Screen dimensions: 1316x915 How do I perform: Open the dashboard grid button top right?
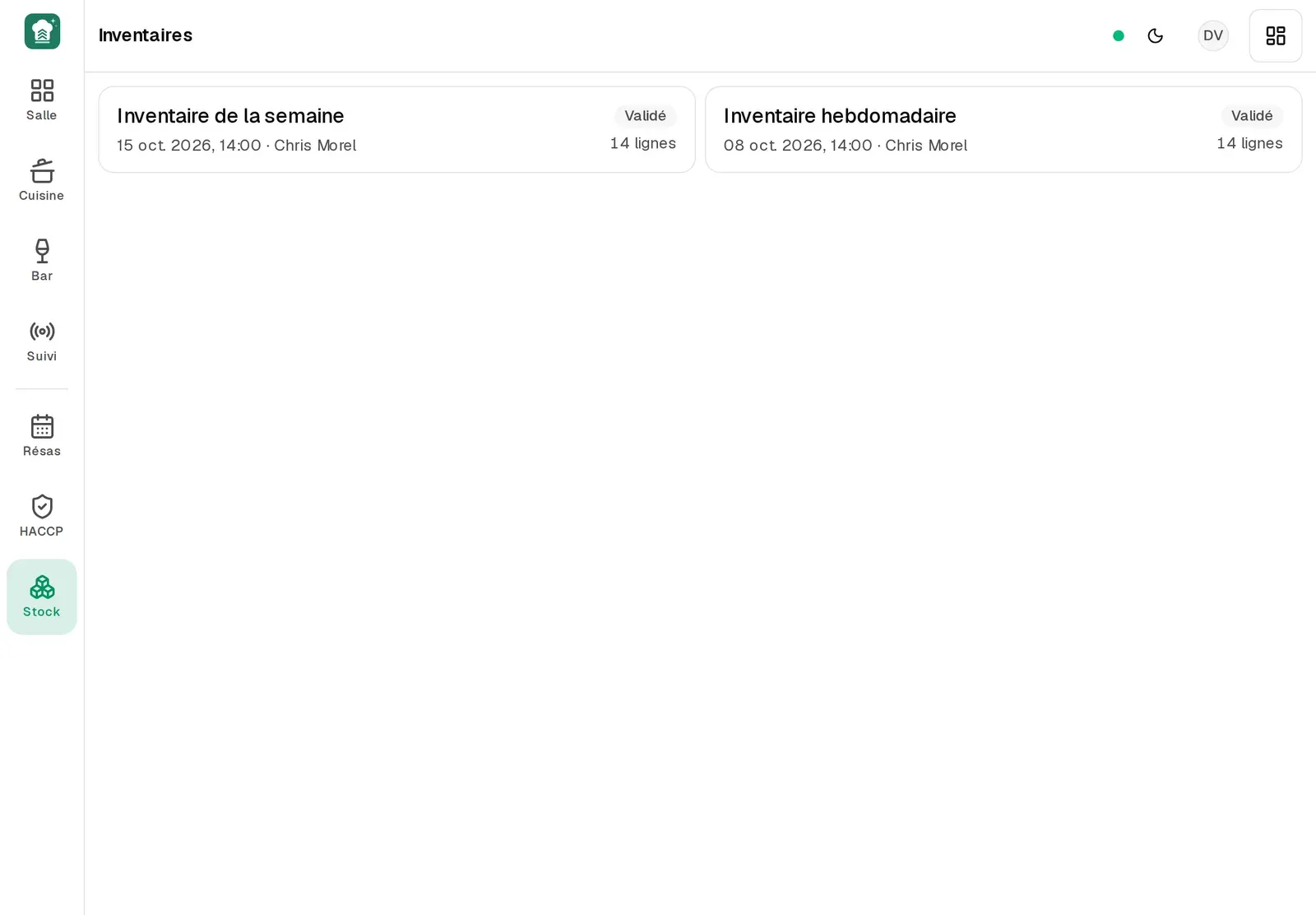click(x=1275, y=35)
